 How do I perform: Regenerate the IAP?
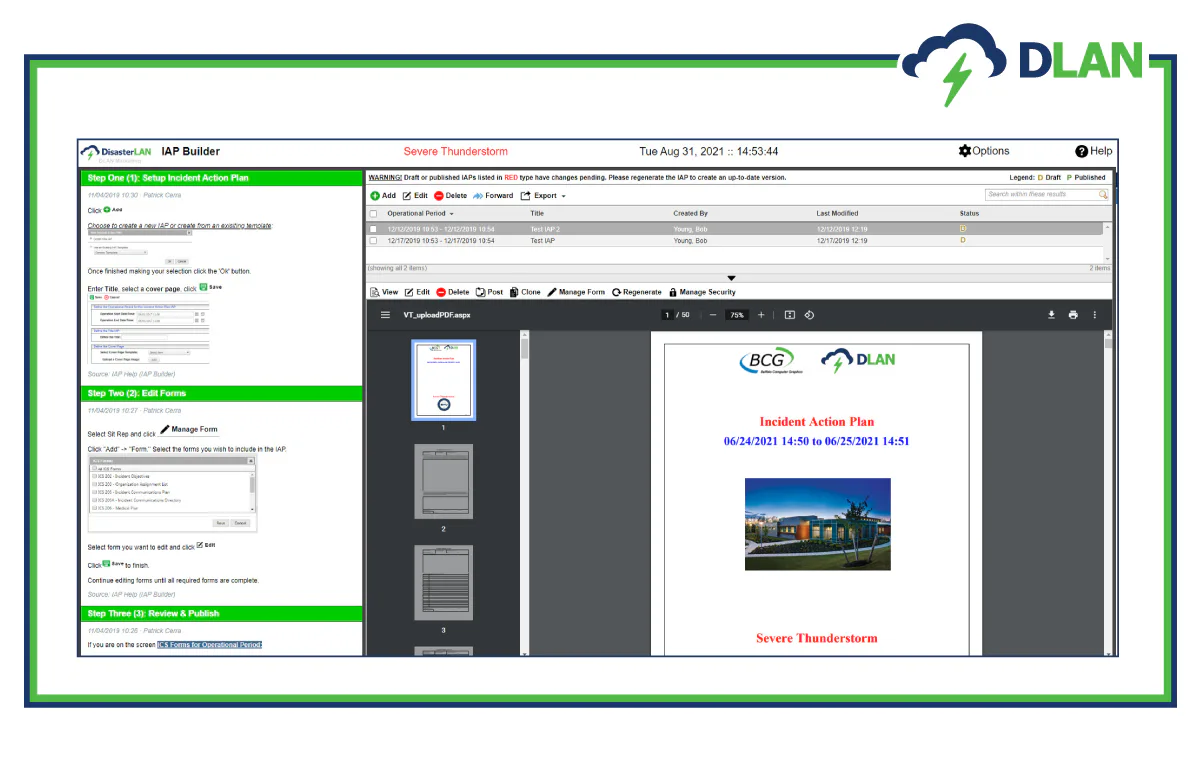637,292
